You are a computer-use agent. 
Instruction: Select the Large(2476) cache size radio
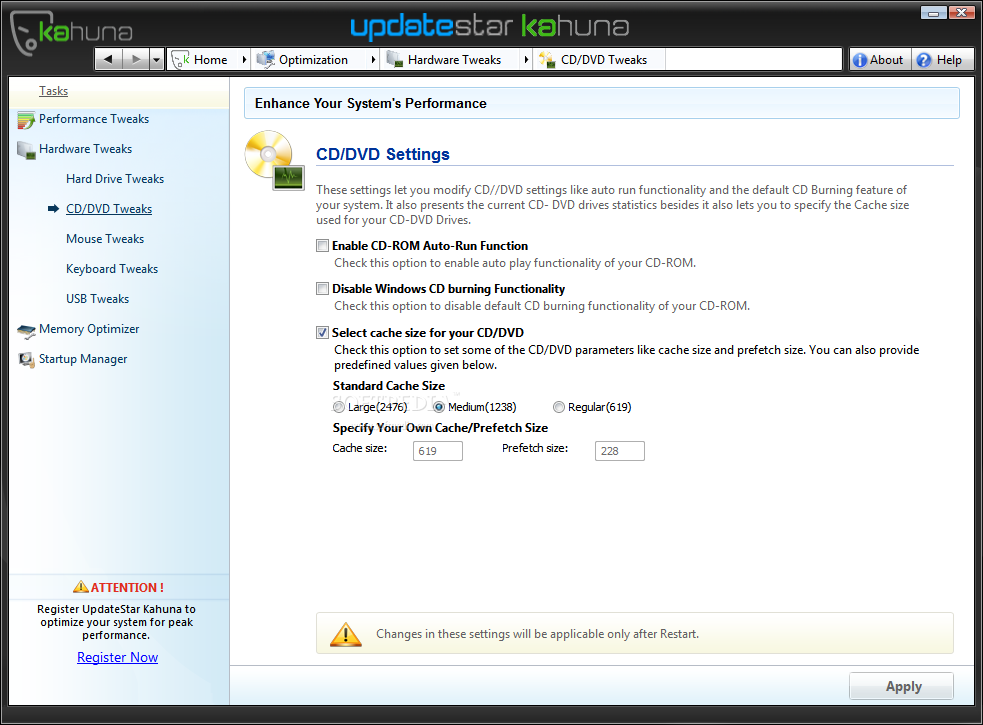tap(339, 407)
